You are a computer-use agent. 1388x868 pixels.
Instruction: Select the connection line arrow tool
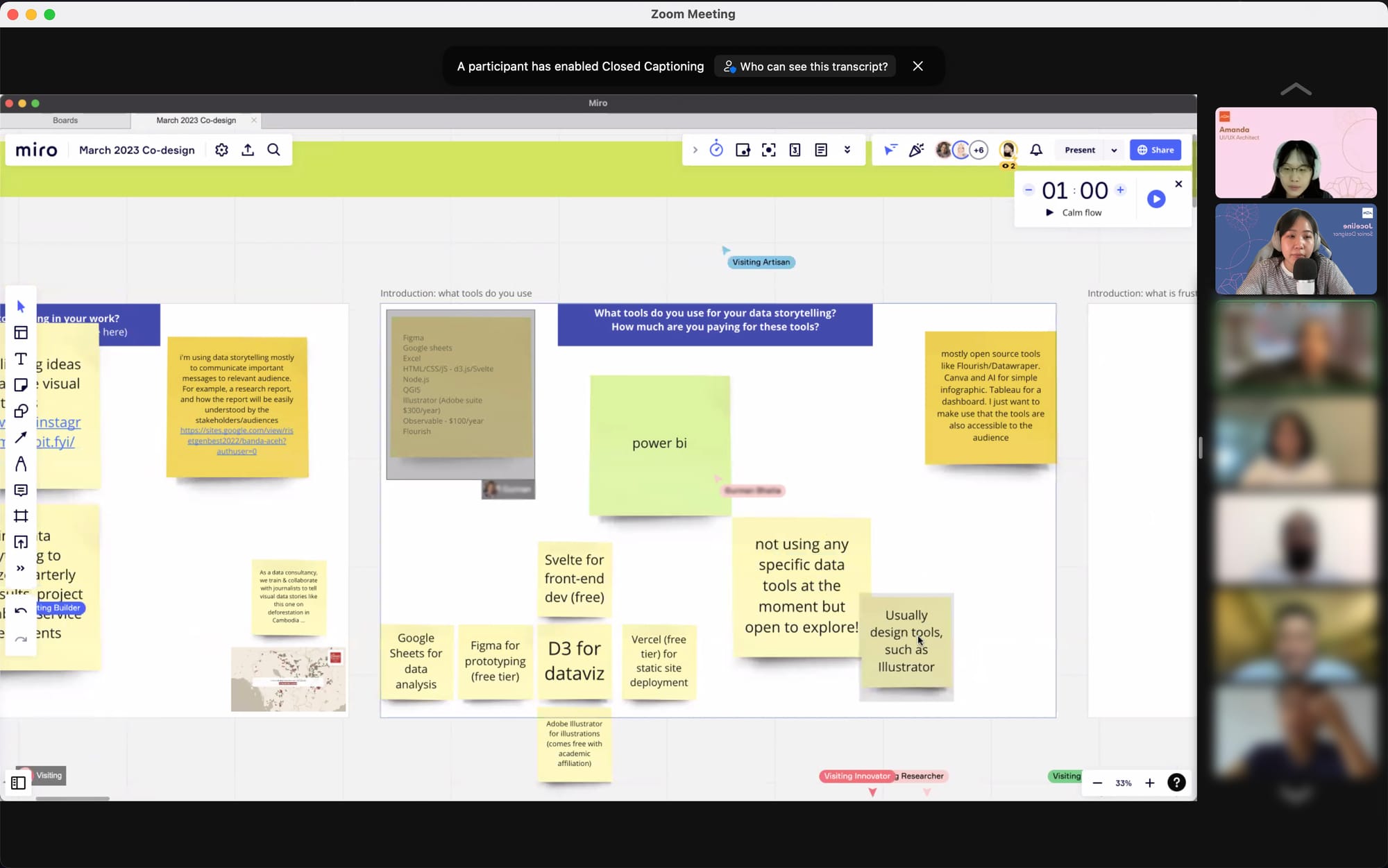21,438
